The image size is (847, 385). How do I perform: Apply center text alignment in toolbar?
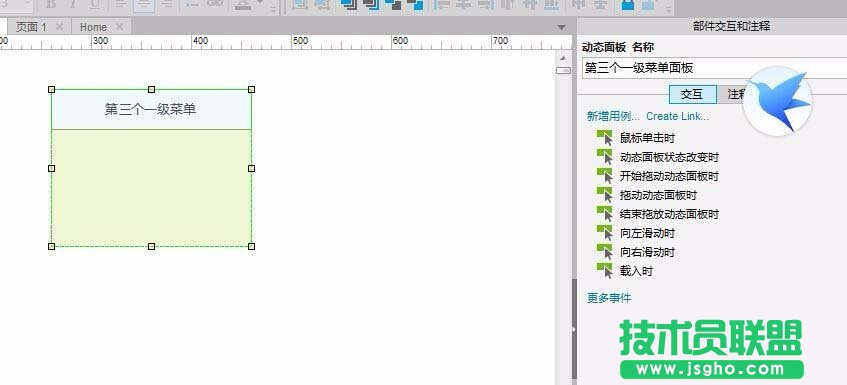coord(144,4)
